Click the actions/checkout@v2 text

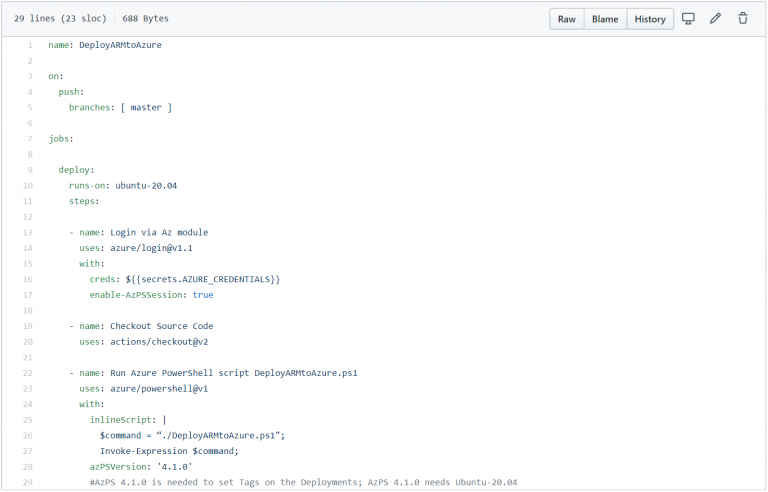[157, 342]
